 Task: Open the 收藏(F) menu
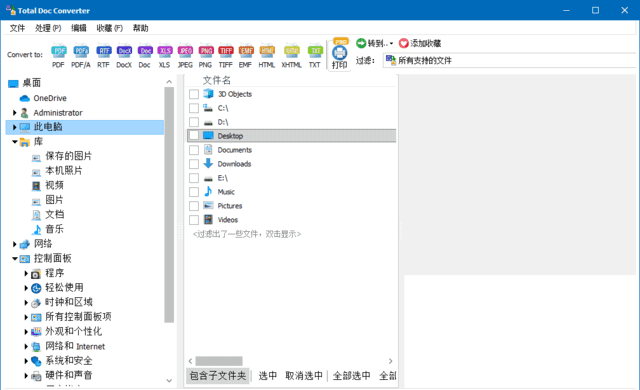coord(110,28)
